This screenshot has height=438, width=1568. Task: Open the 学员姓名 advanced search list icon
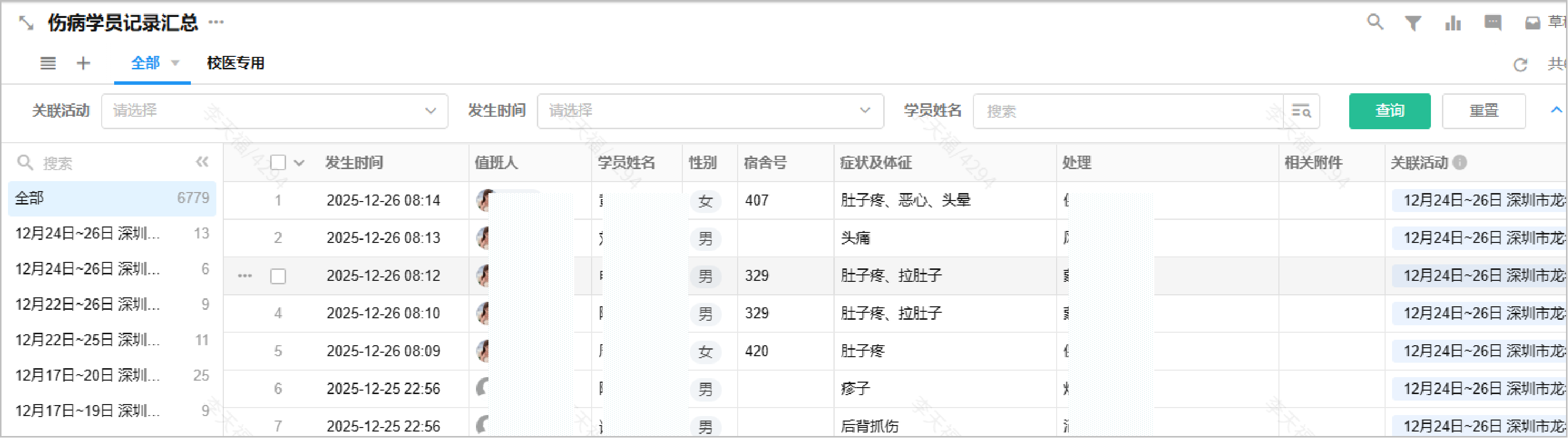(1301, 111)
